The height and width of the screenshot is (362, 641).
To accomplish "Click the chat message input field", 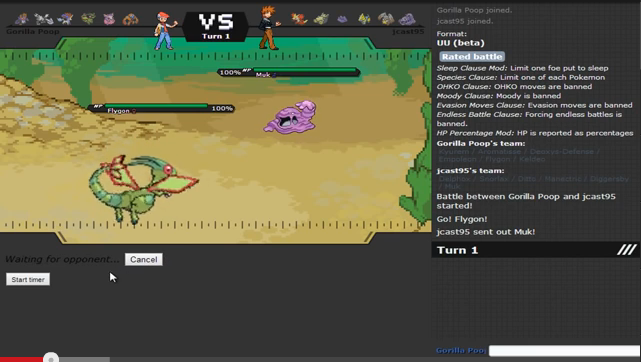I will click(x=565, y=351).
